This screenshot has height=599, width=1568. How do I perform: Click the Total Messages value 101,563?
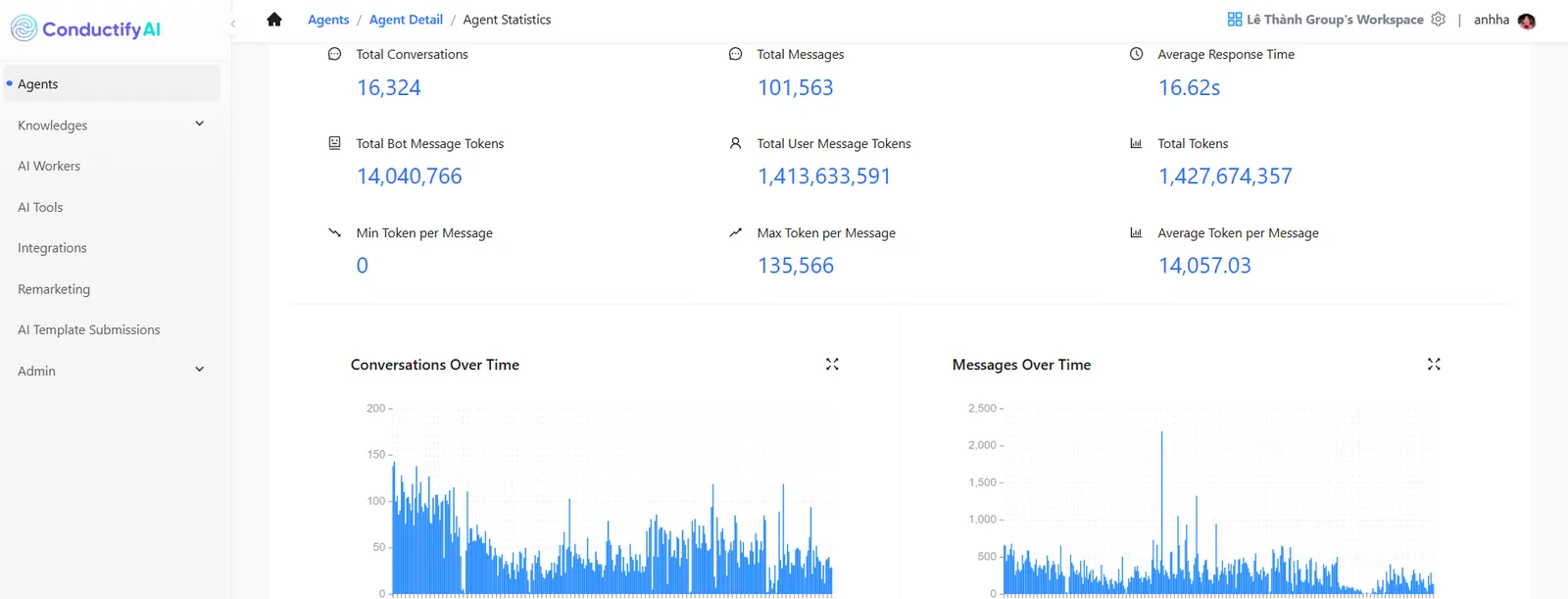coord(796,88)
